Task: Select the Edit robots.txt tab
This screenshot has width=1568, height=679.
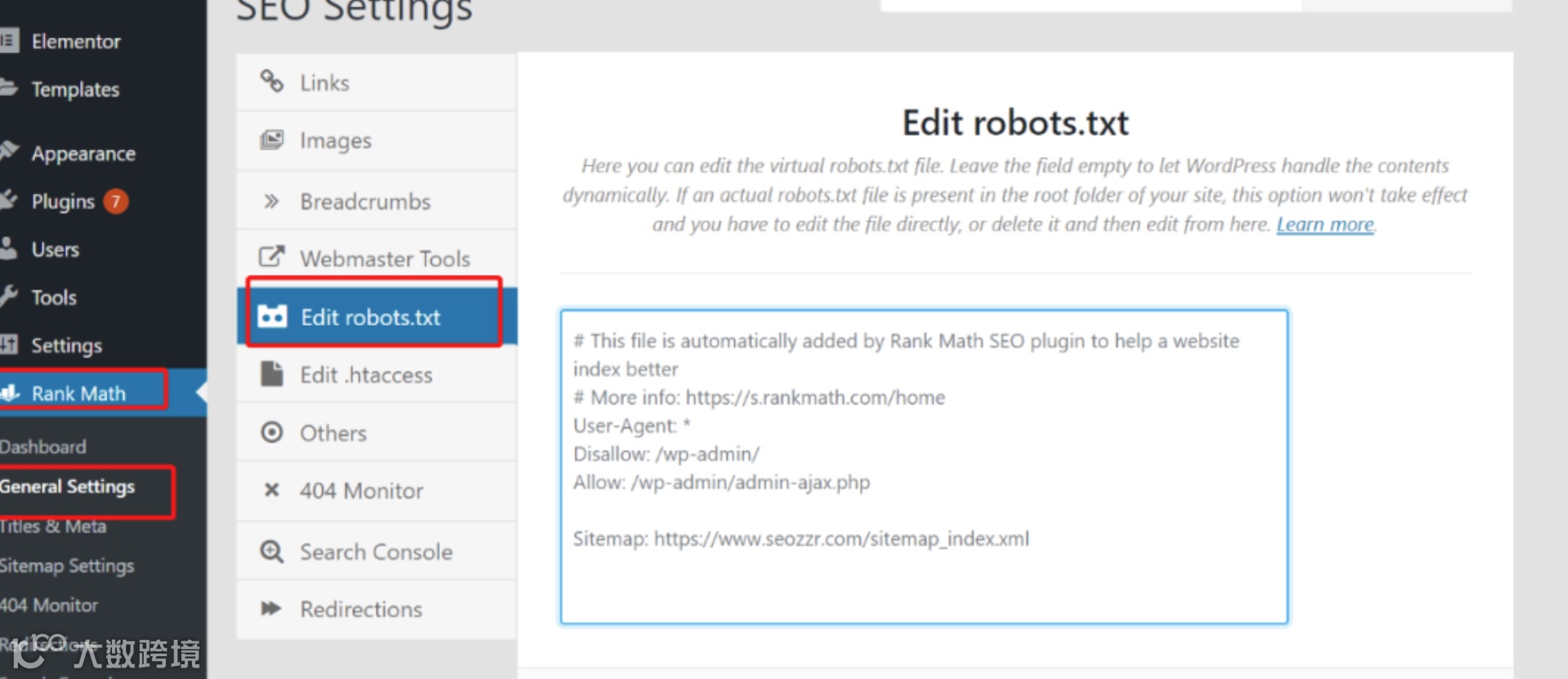Action: tap(376, 317)
